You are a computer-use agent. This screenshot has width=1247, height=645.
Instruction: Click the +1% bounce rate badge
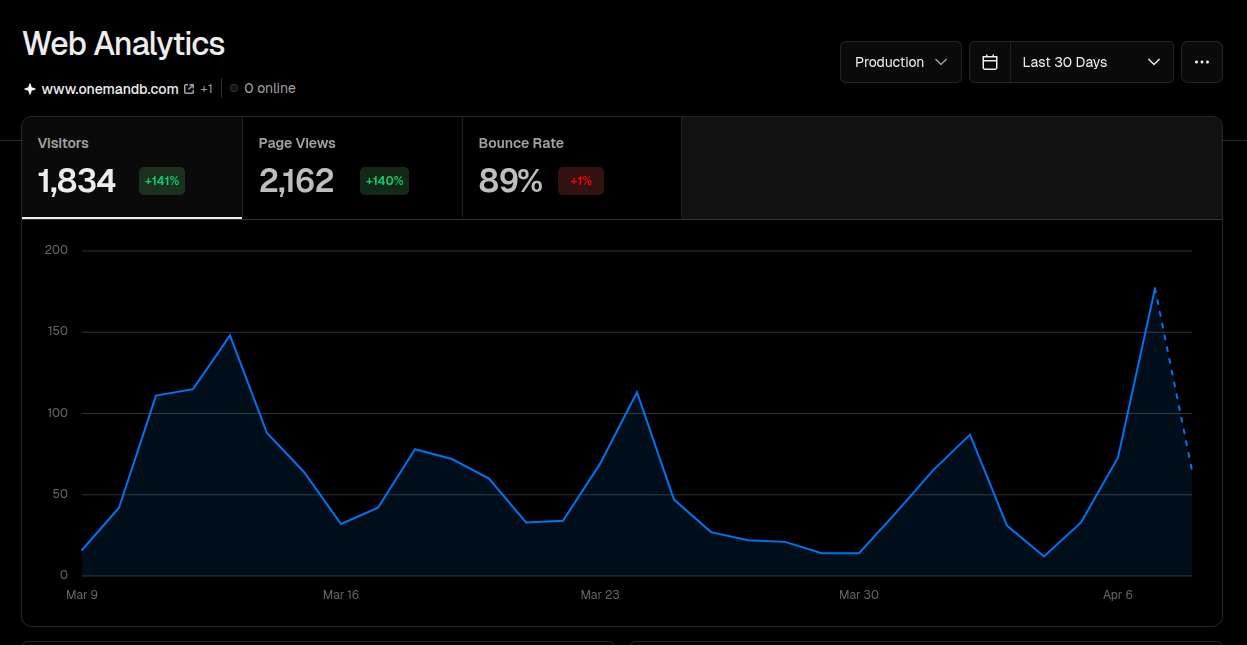[x=581, y=181]
